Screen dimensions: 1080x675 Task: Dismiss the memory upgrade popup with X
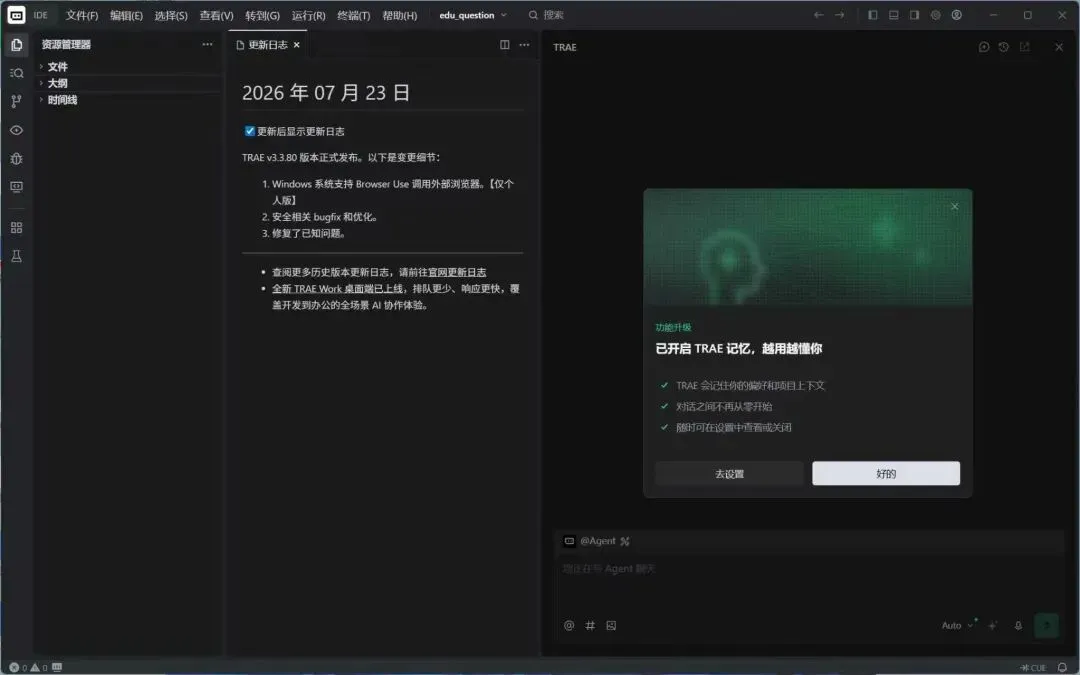[x=955, y=206]
